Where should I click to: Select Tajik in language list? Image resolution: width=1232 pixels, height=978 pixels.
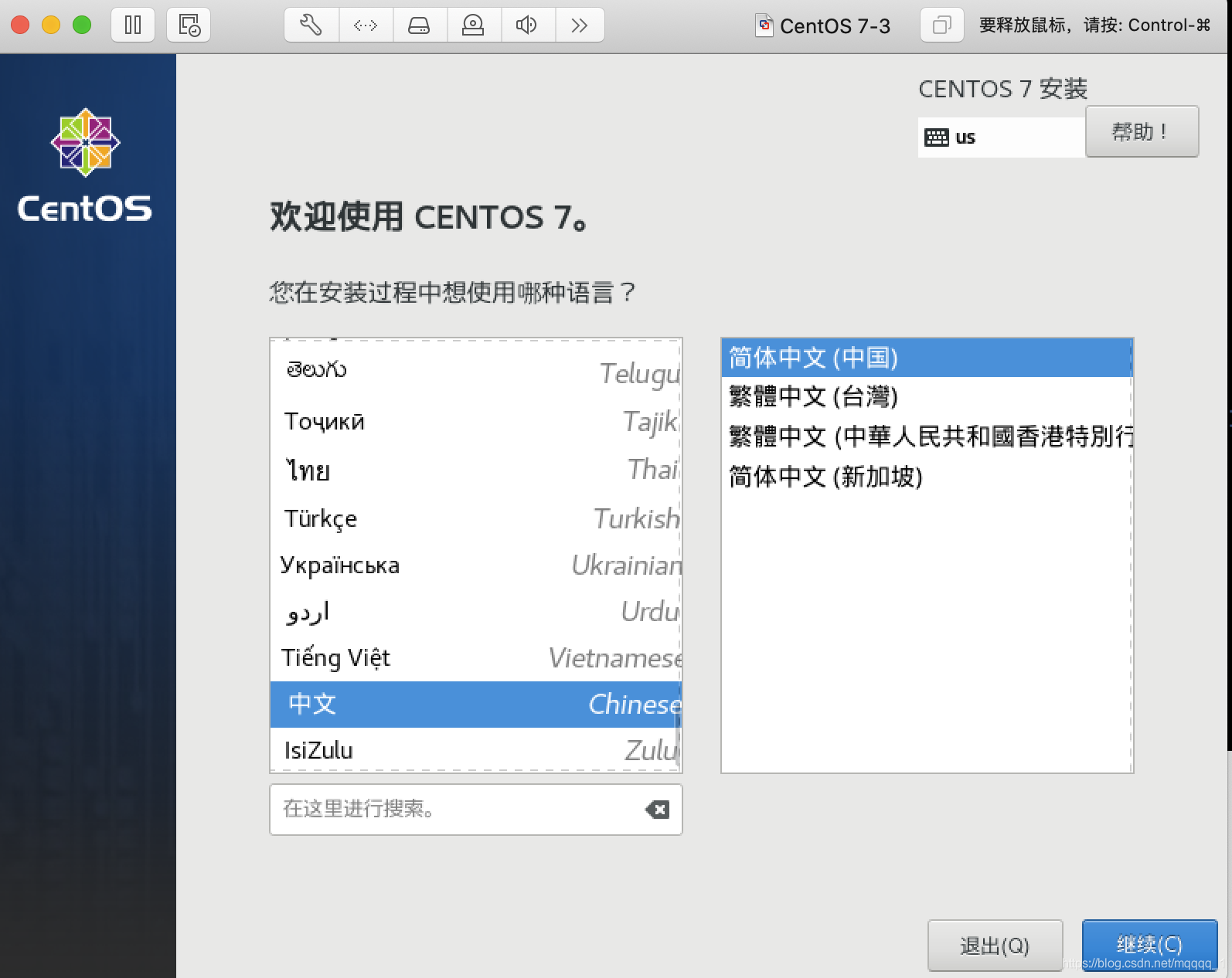click(x=475, y=421)
